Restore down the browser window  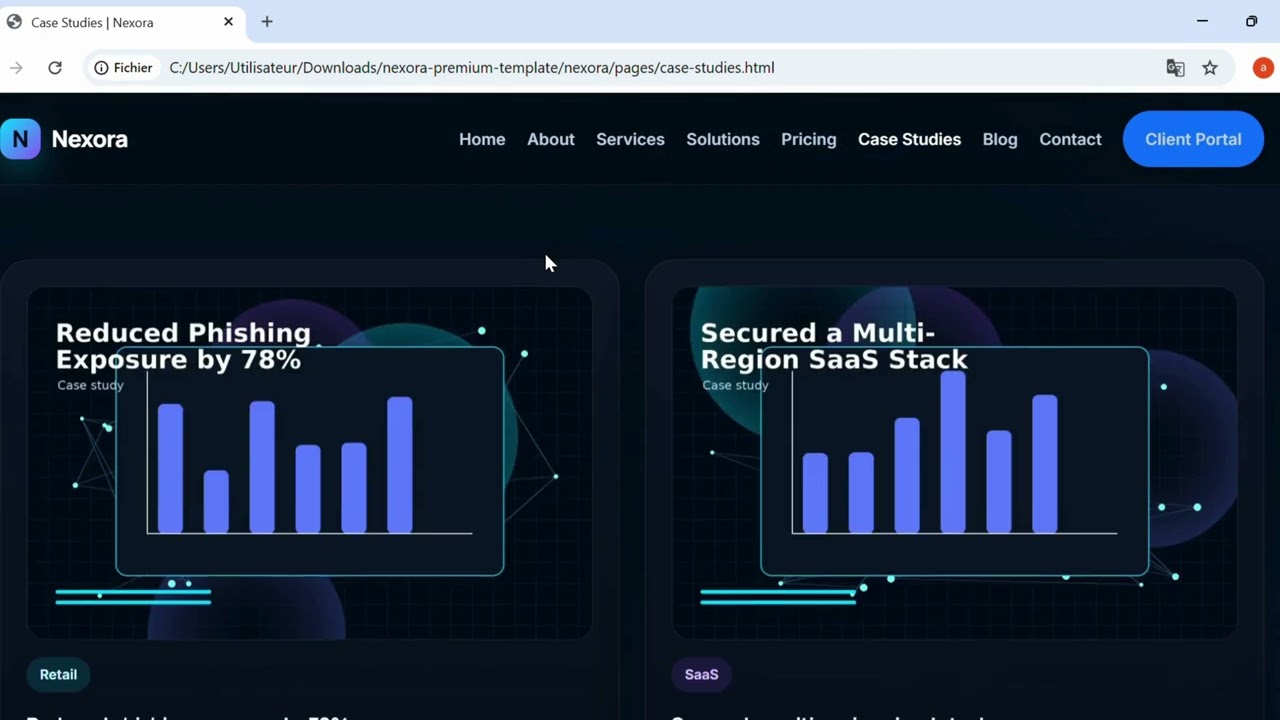click(1251, 21)
